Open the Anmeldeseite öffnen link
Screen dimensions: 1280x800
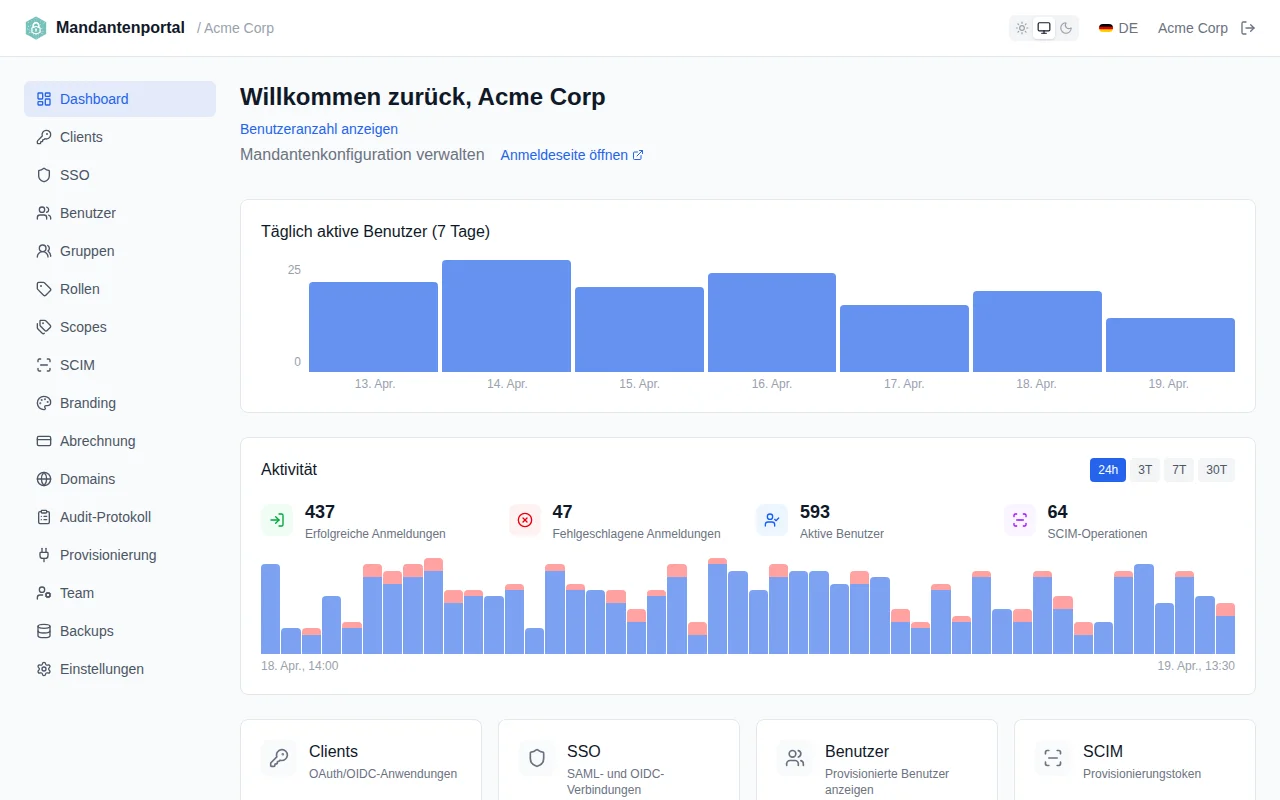(x=572, y=155)
